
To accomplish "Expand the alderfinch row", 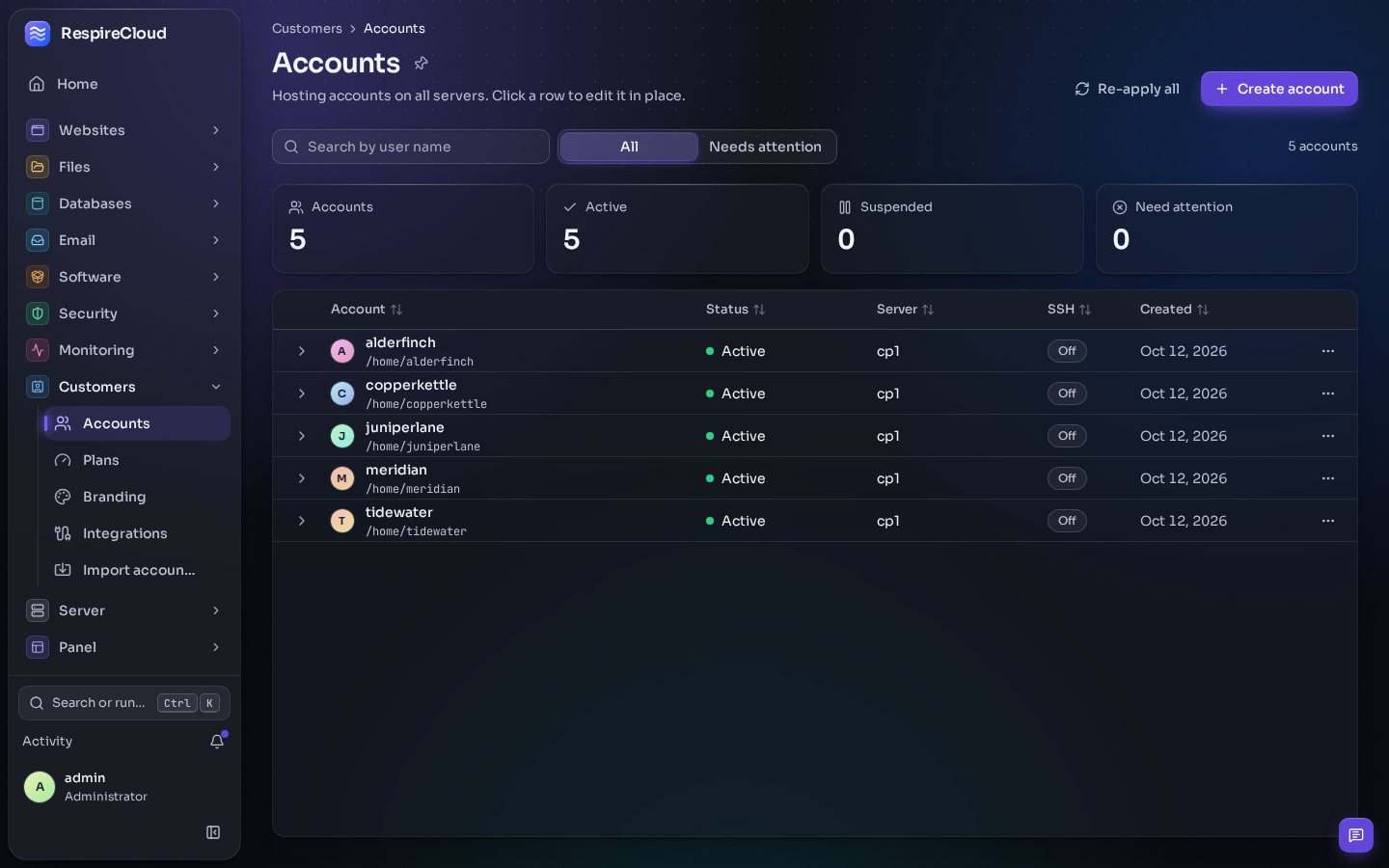I will coord(302,351).
